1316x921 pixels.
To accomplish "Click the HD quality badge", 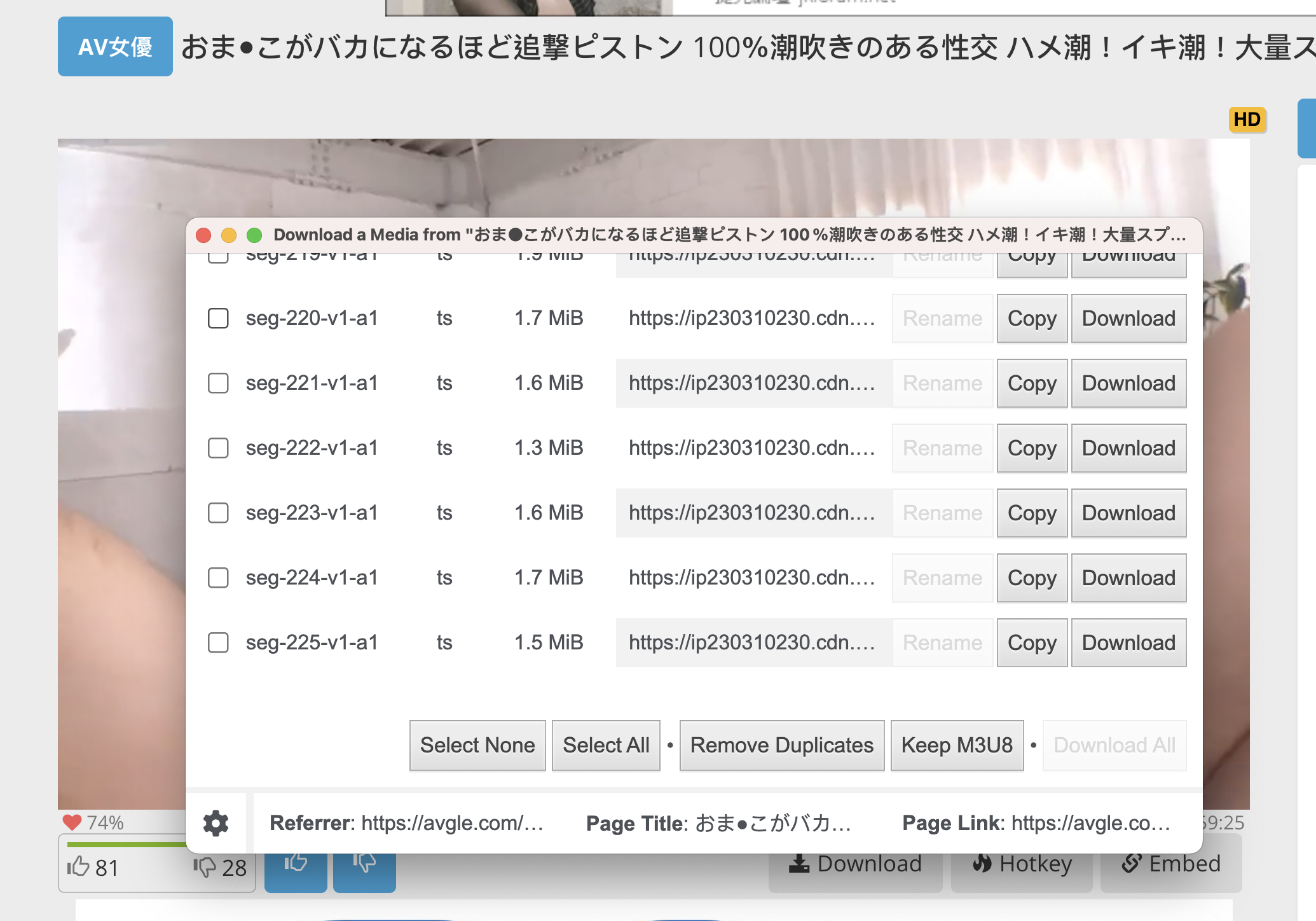I will click(x=1247, y=120).
